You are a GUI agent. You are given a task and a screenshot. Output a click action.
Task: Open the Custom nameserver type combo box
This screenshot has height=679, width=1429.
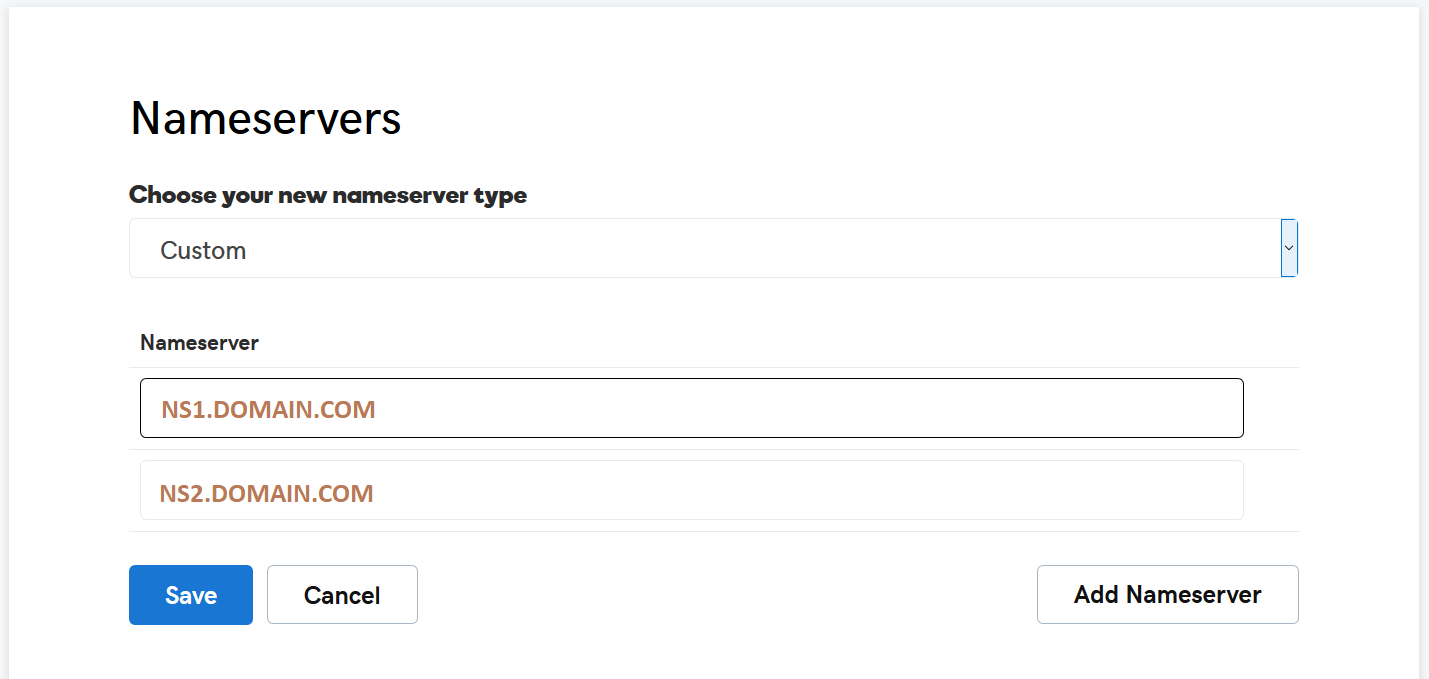713,248
